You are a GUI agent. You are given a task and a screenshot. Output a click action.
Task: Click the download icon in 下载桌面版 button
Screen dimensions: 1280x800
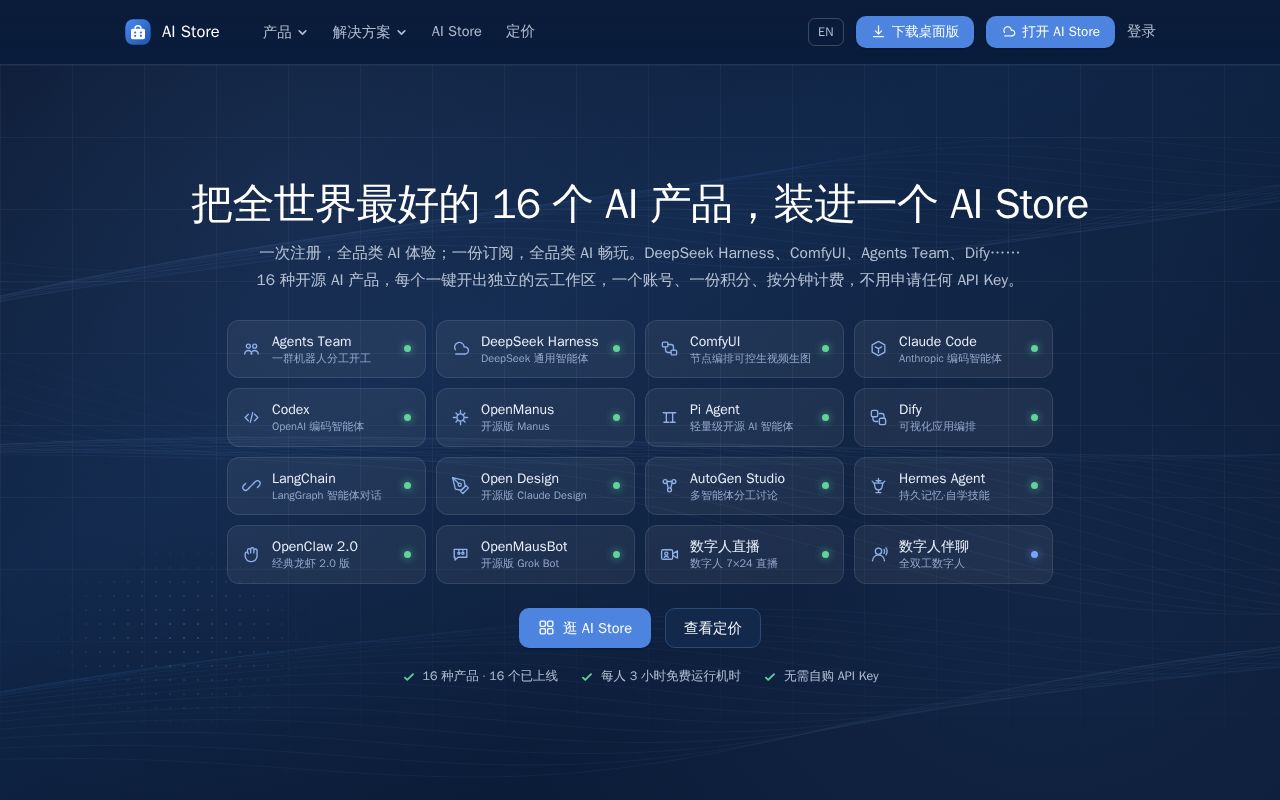coord(878,32)
